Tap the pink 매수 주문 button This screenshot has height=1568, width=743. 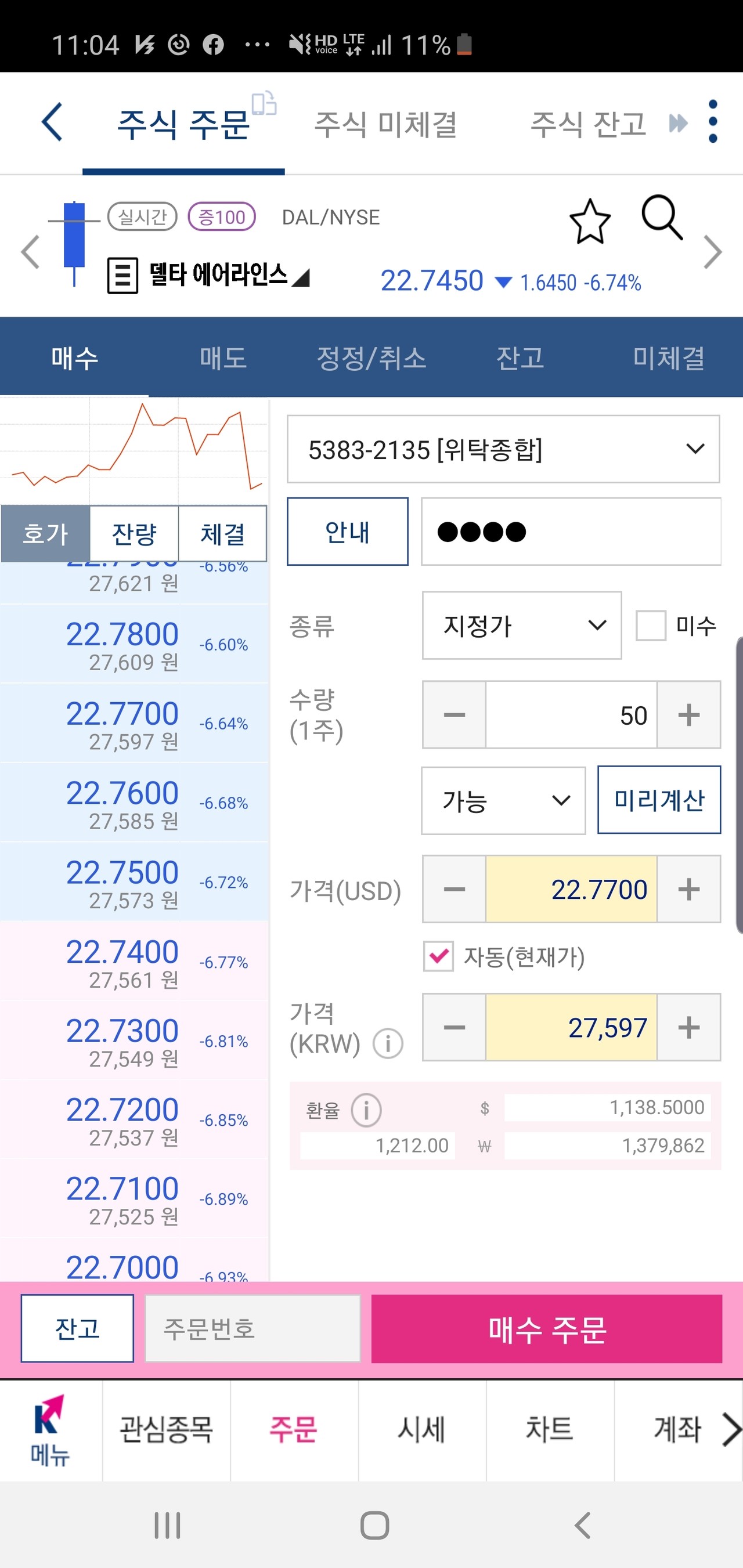point(546,1329)
